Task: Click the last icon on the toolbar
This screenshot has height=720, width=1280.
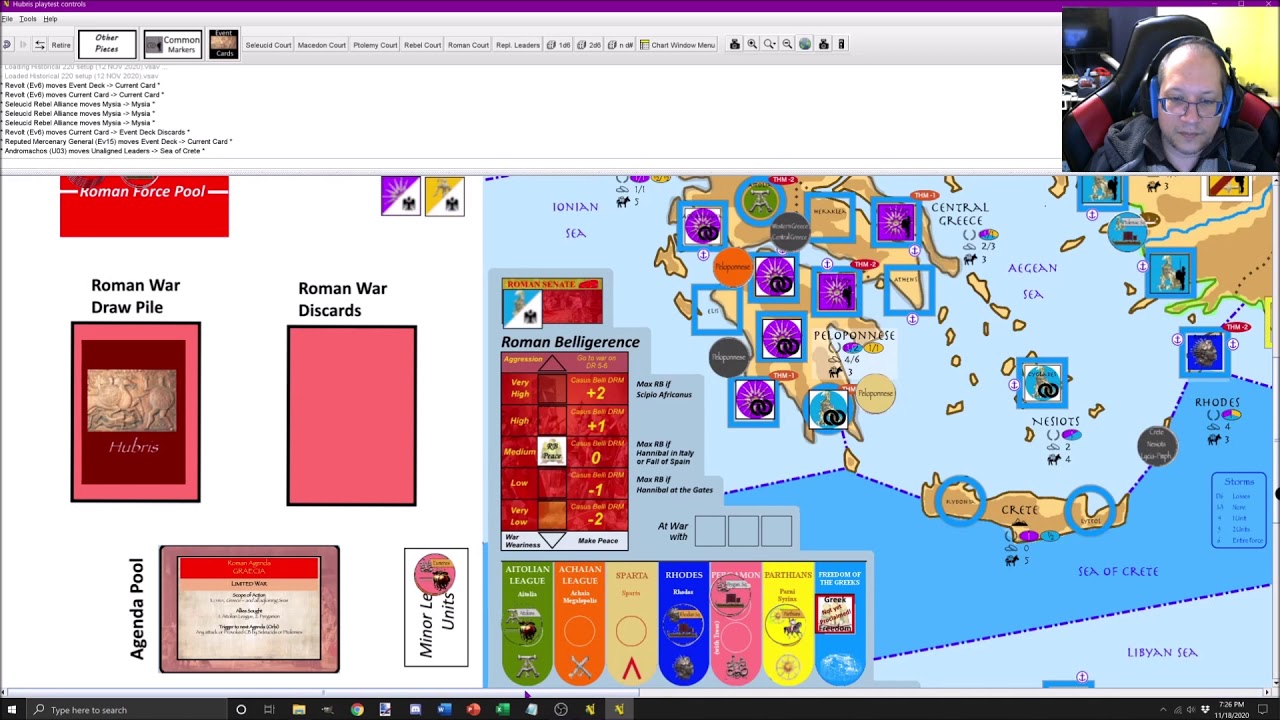Action: click(x=841, y=44)
